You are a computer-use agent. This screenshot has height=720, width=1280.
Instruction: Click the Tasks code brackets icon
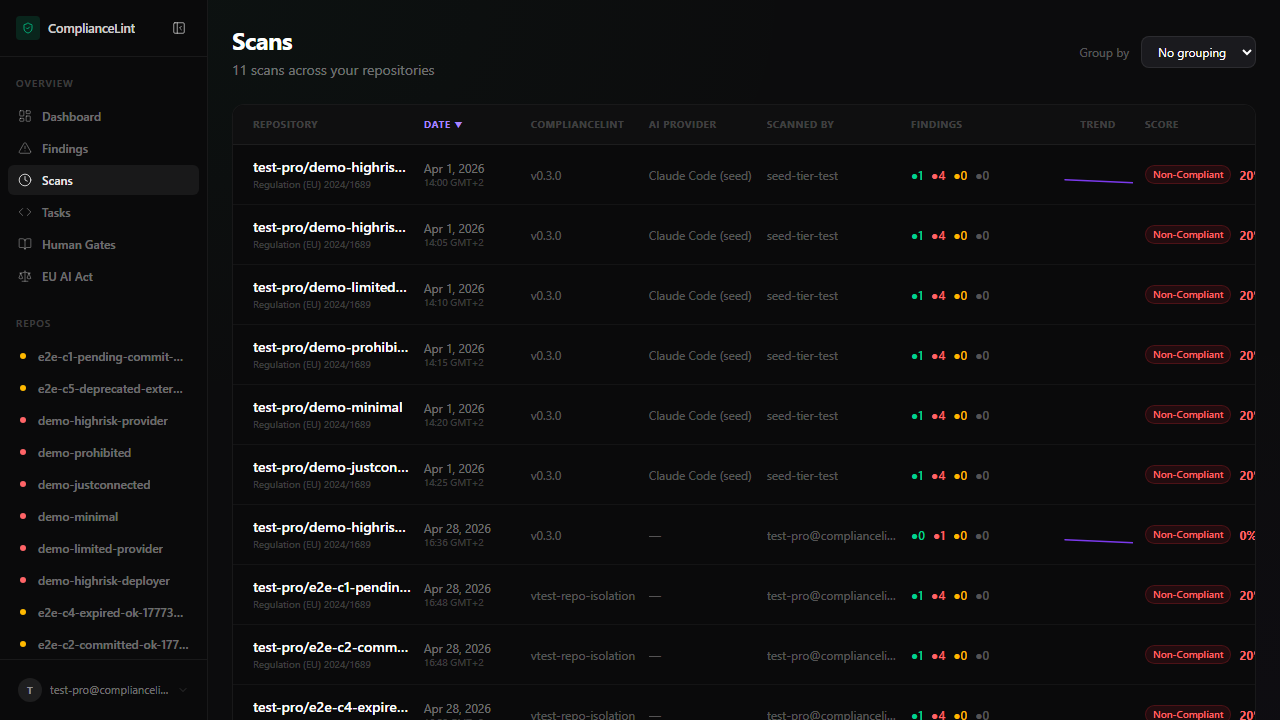tap(26, 213)
